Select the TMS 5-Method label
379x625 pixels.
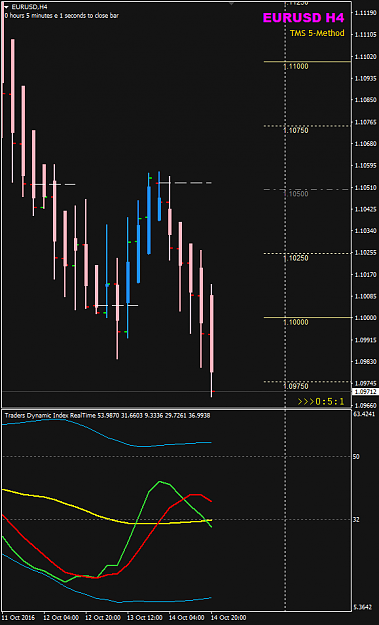coord(317,33)
